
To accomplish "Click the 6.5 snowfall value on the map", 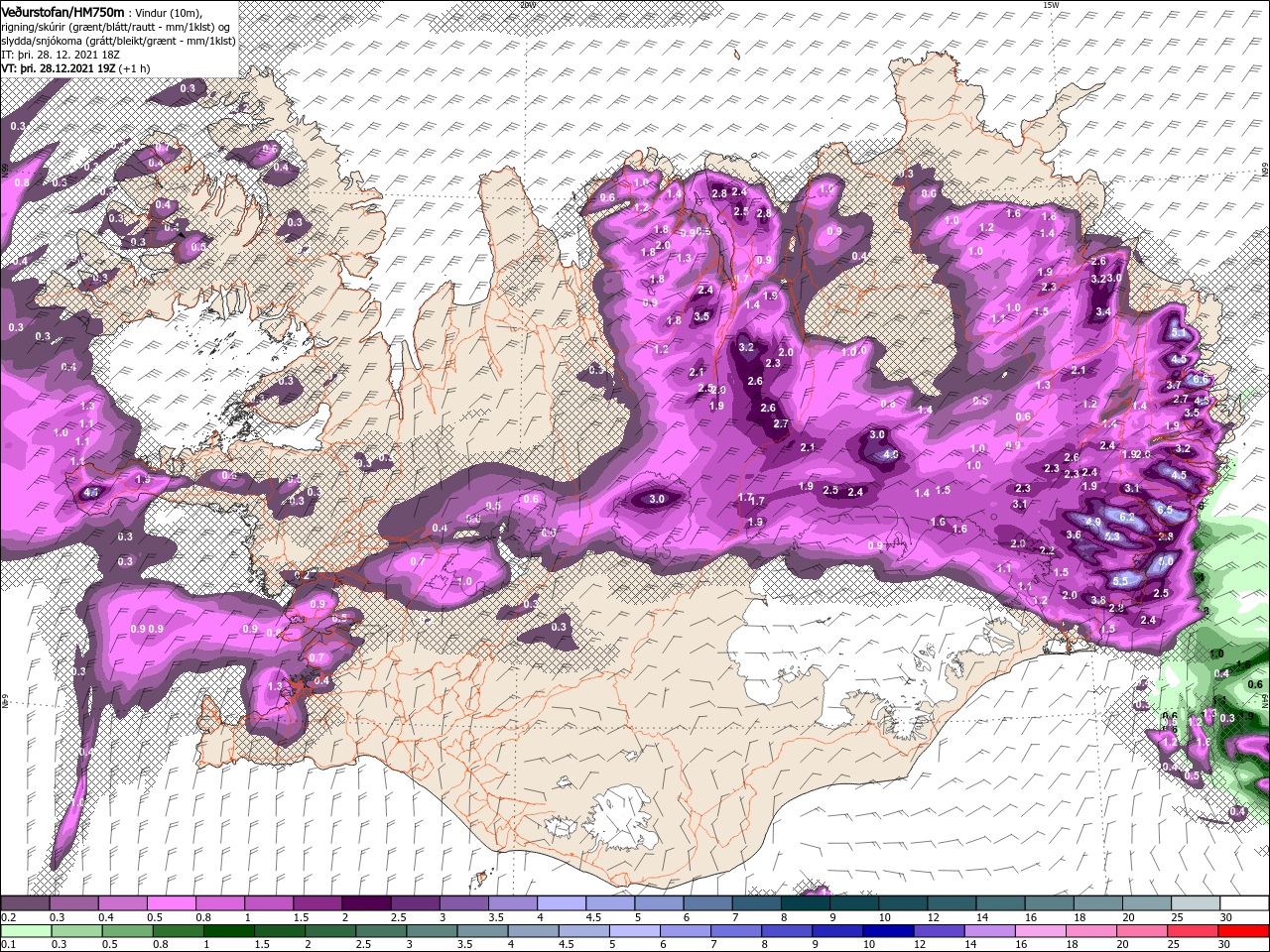I will tap(1165, 509).
